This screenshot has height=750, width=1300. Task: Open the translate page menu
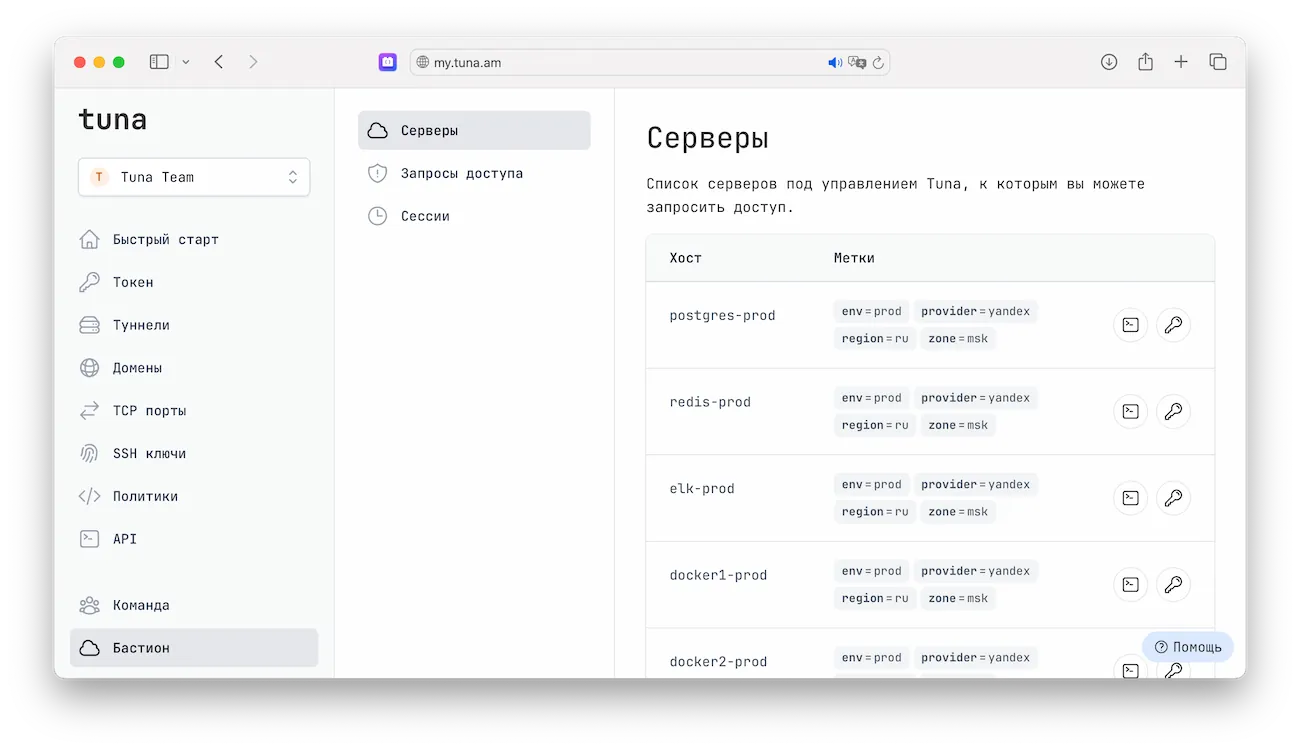(x=857, y=63)
